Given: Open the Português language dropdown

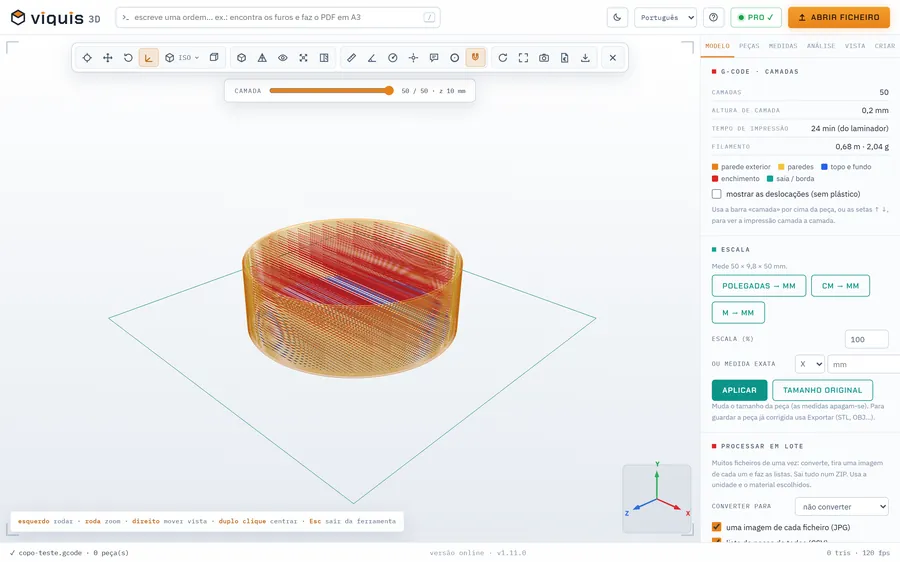Looking at the screenshot, I should pyautogui.click(x=665, y=17).
